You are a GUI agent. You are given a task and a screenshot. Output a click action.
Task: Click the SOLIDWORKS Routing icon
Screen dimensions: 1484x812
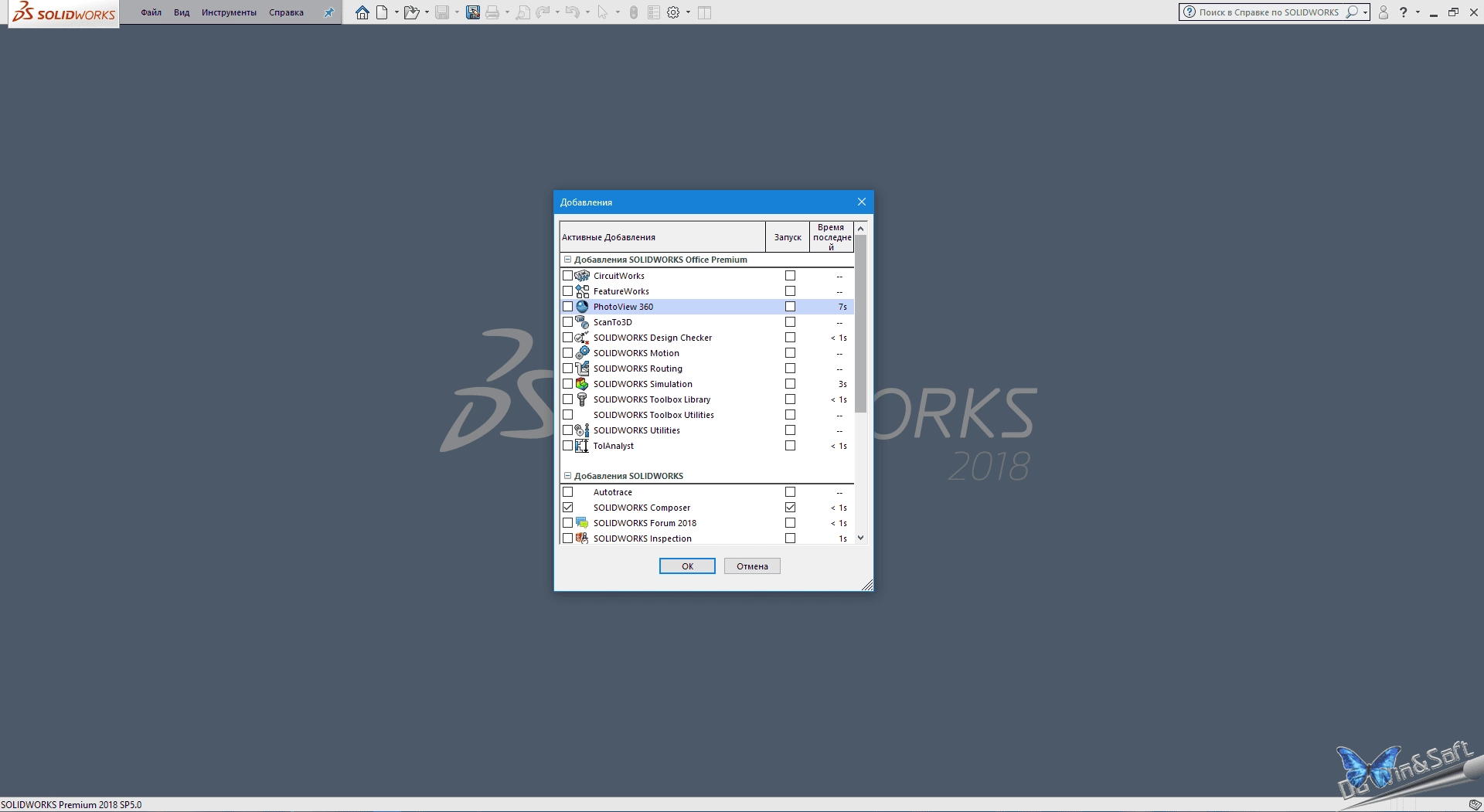582,369
